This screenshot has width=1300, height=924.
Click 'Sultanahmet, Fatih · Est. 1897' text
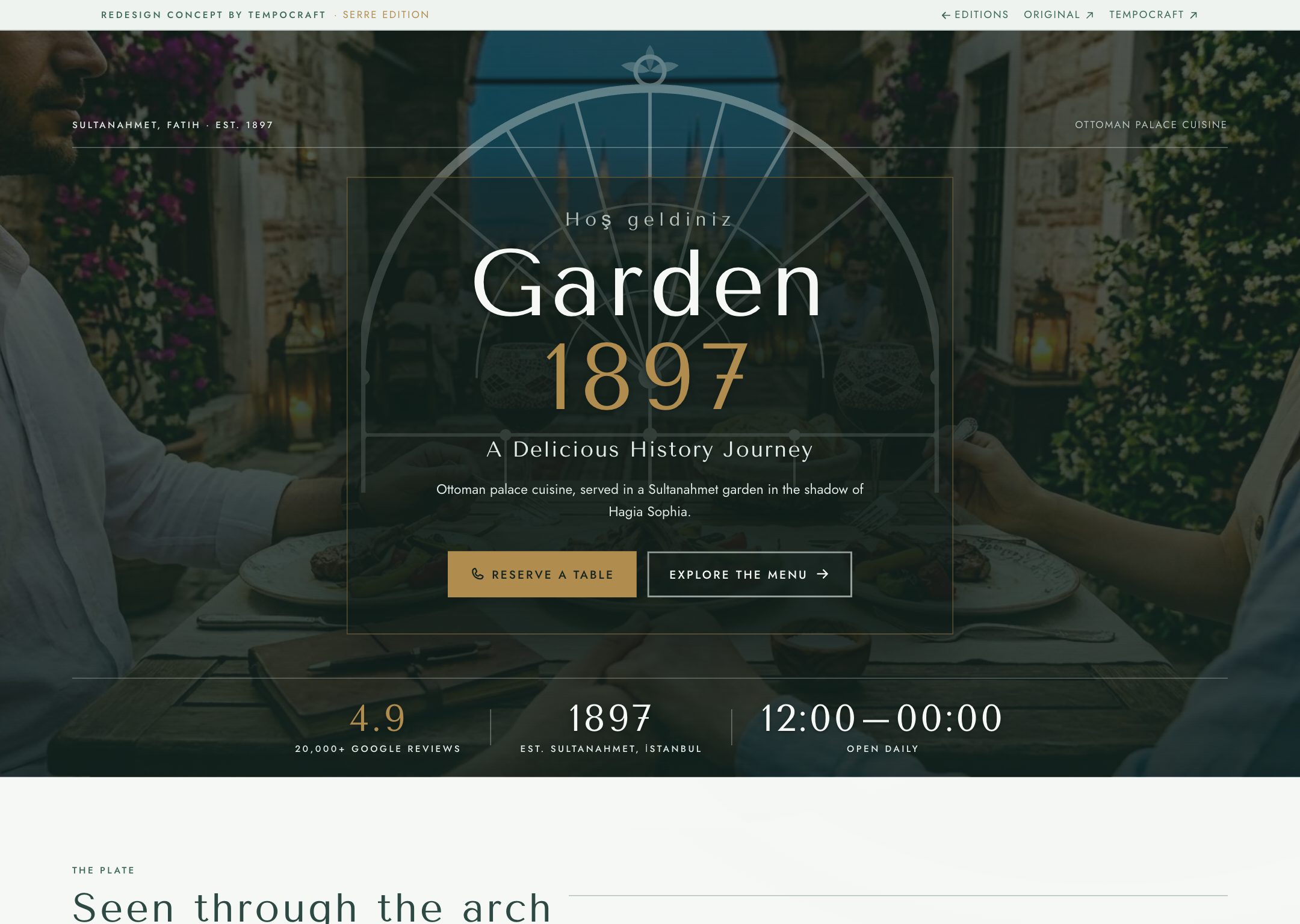[173, 125]
